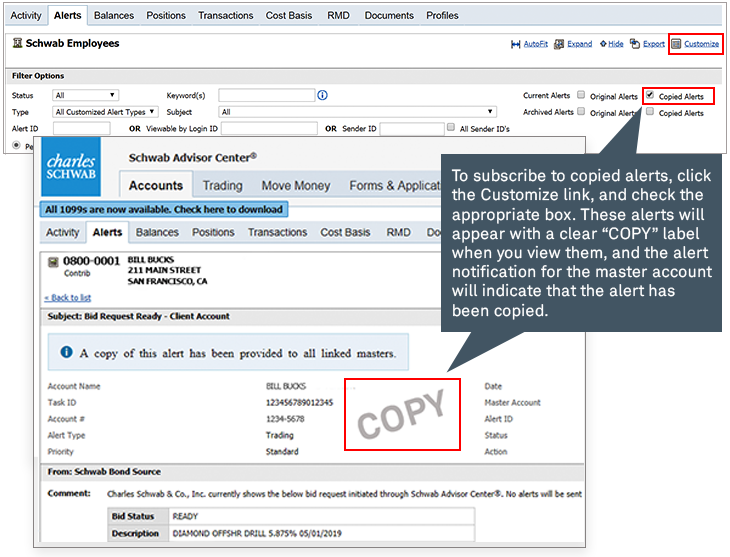Open the AutoFit link

coord(536,44)
